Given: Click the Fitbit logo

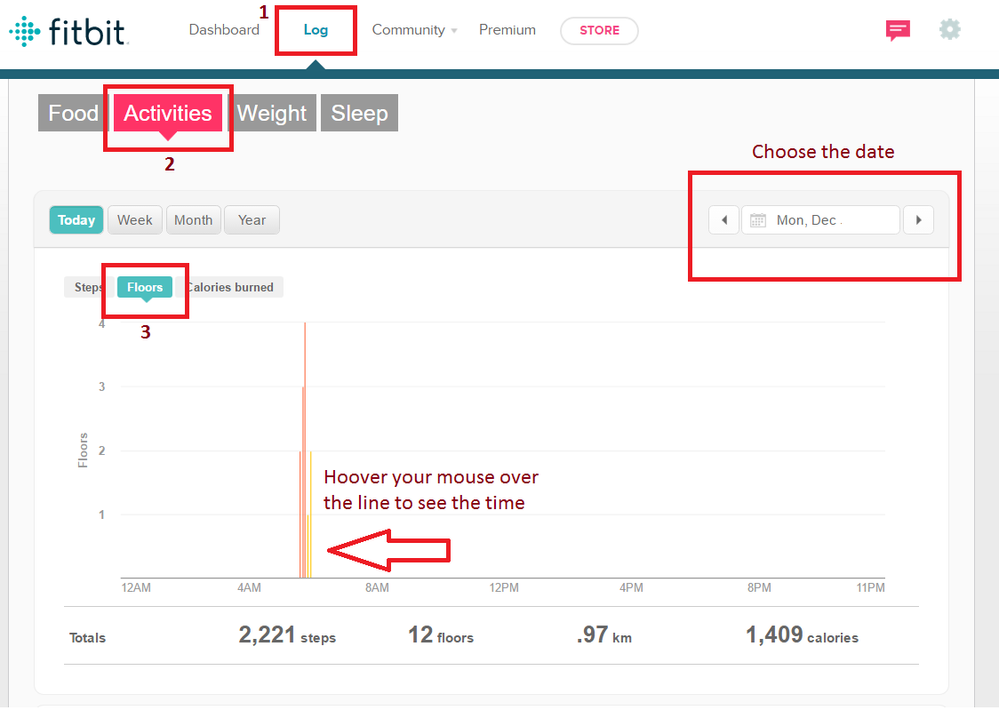Looking at the screenshot, I should tap(68, 31).
